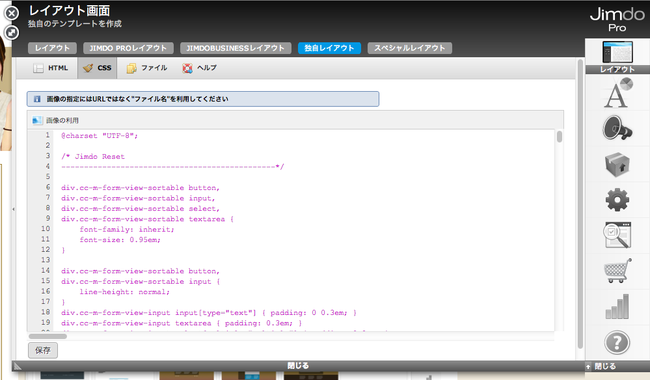Open the shopping cart icon
Image resolution: width=650 pixels, height=380 pixels.
tap(617, 271)
